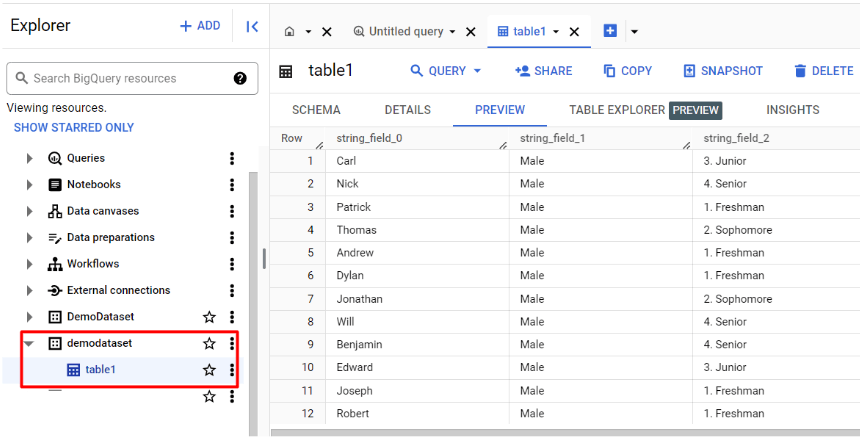This screenshot has width=864, height=442.
Task: Open the QUERY dropdown arrow
Action: pos(477,71)
